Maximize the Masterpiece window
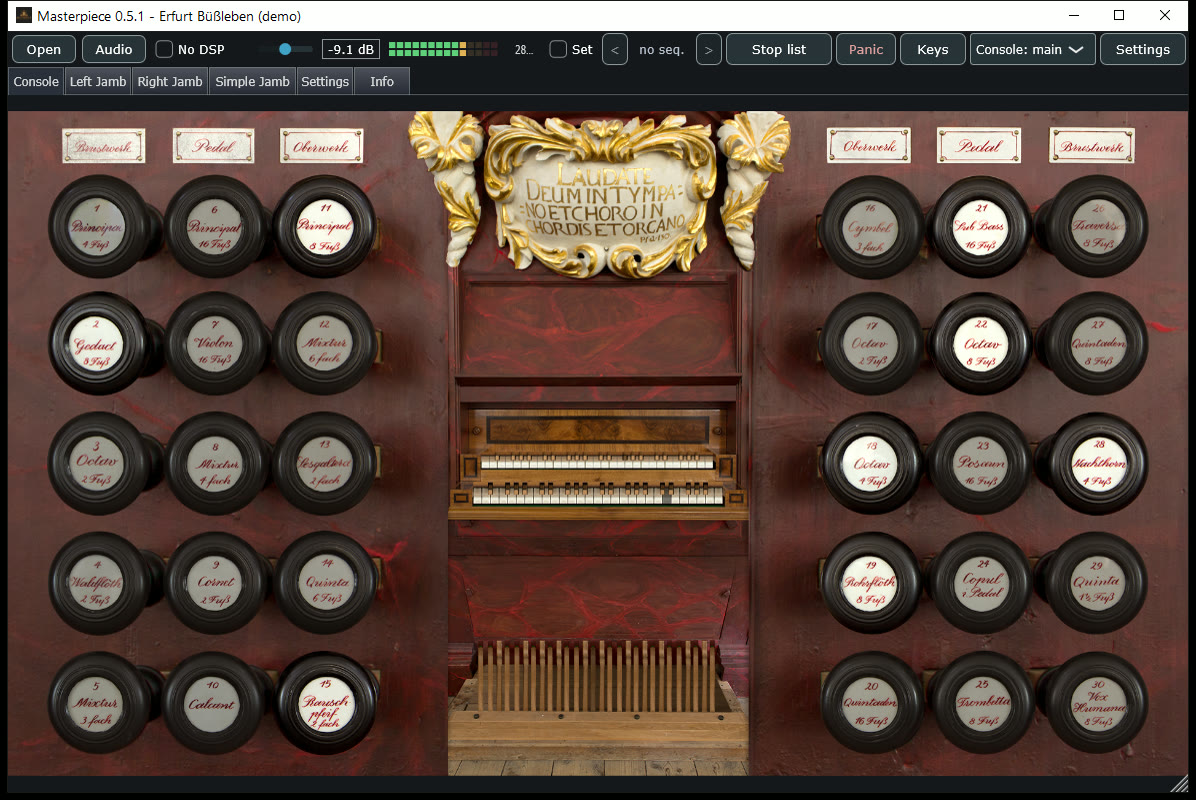 click(1119, 15)
